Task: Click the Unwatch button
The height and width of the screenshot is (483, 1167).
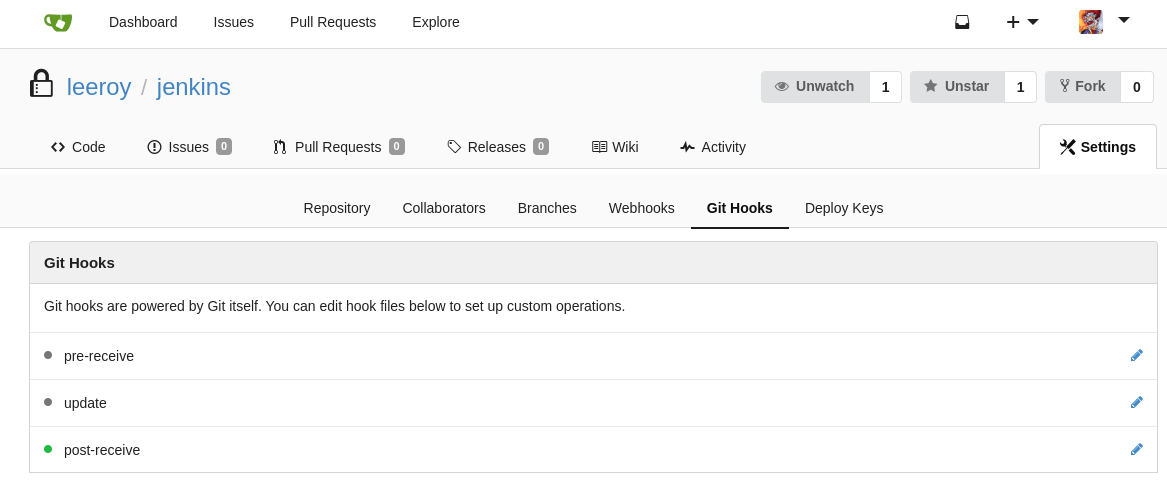Action: pyautogui.click(x=815, y=87)
